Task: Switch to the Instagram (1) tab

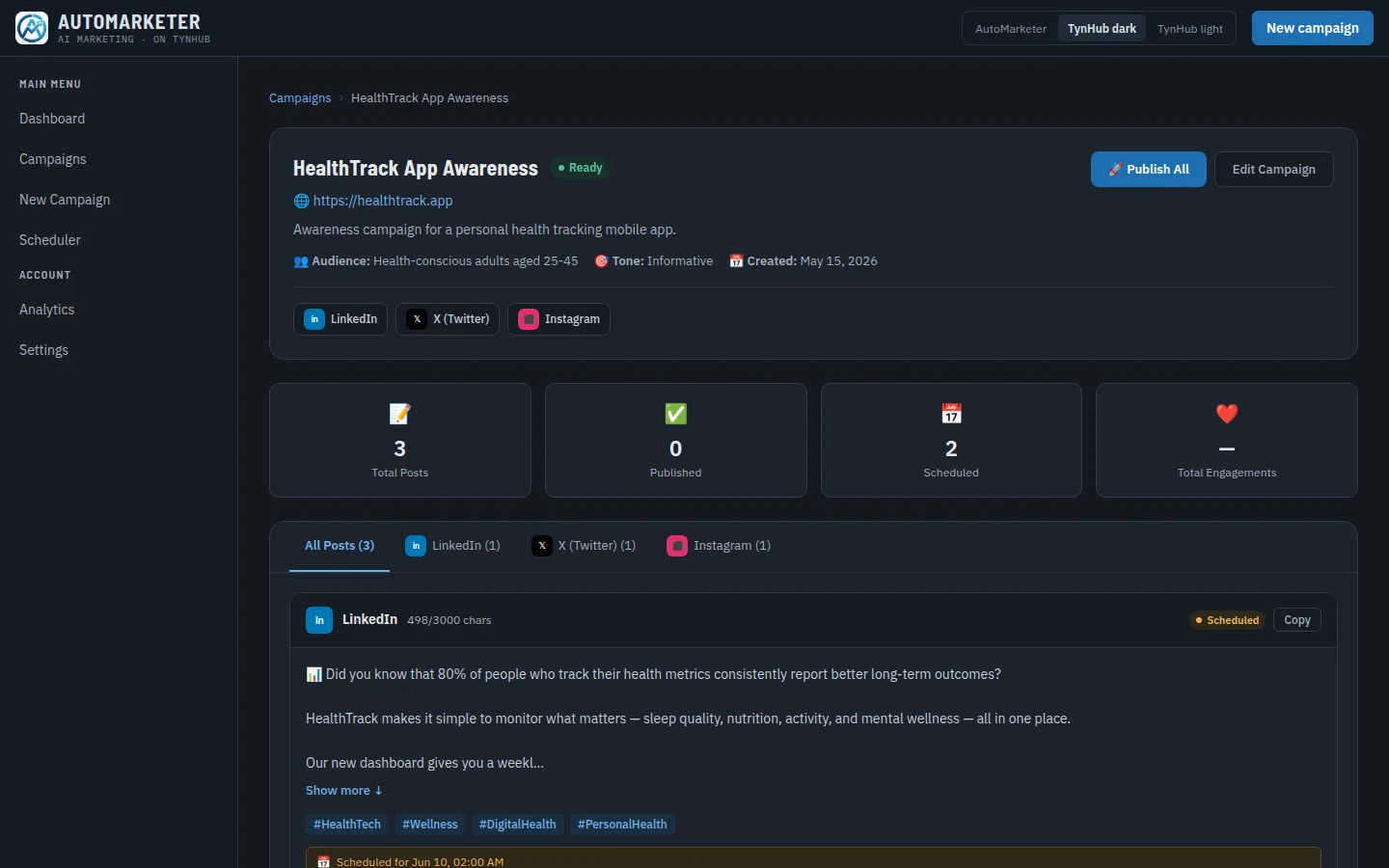Action: point(719,546)
